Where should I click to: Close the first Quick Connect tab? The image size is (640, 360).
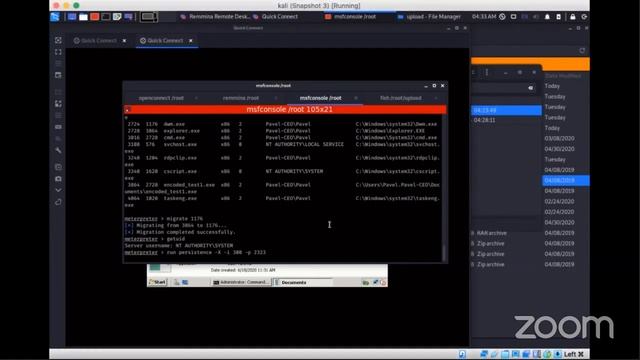(124, 40)
